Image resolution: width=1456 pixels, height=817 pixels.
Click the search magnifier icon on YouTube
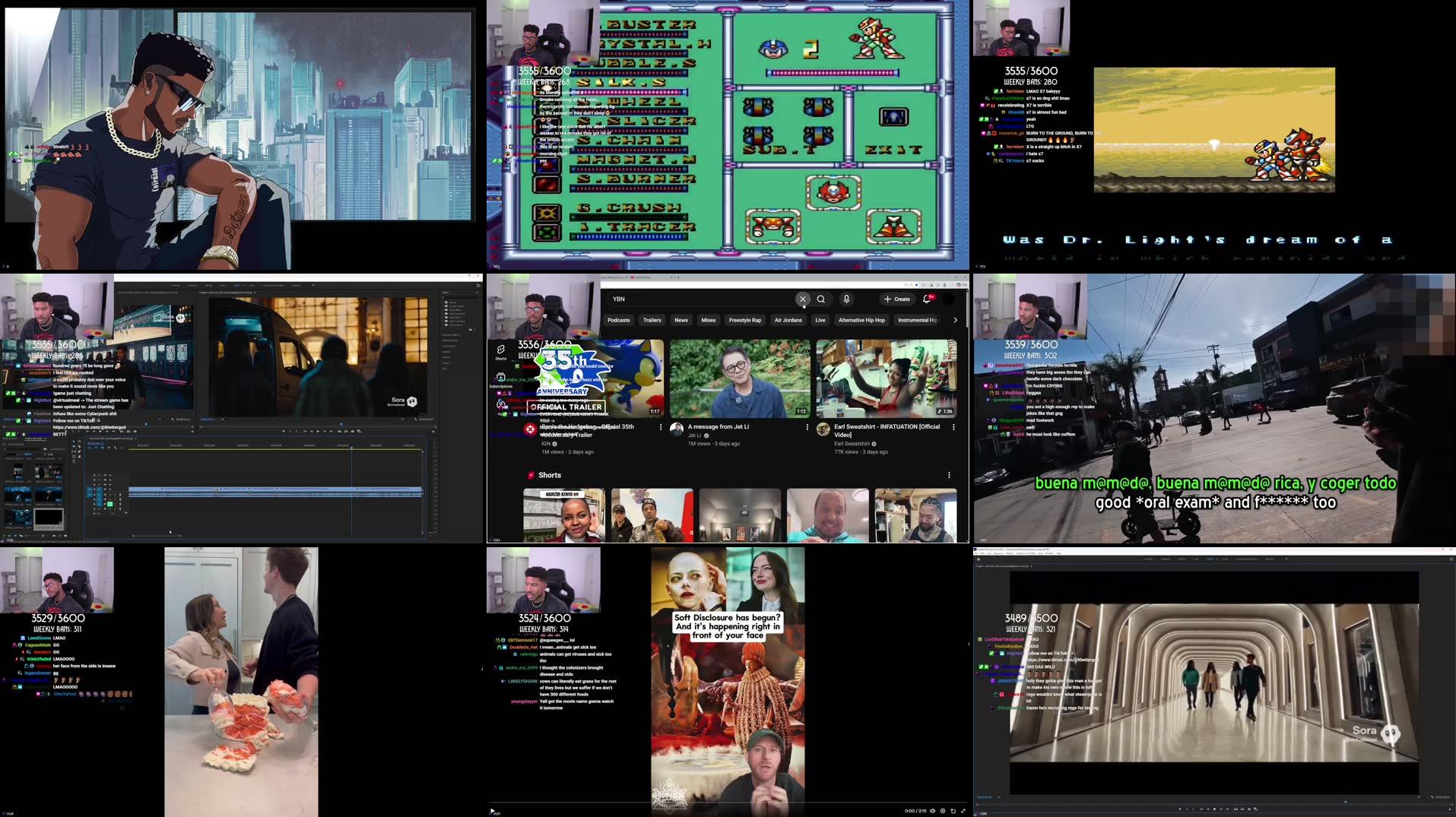coord(821,299)
